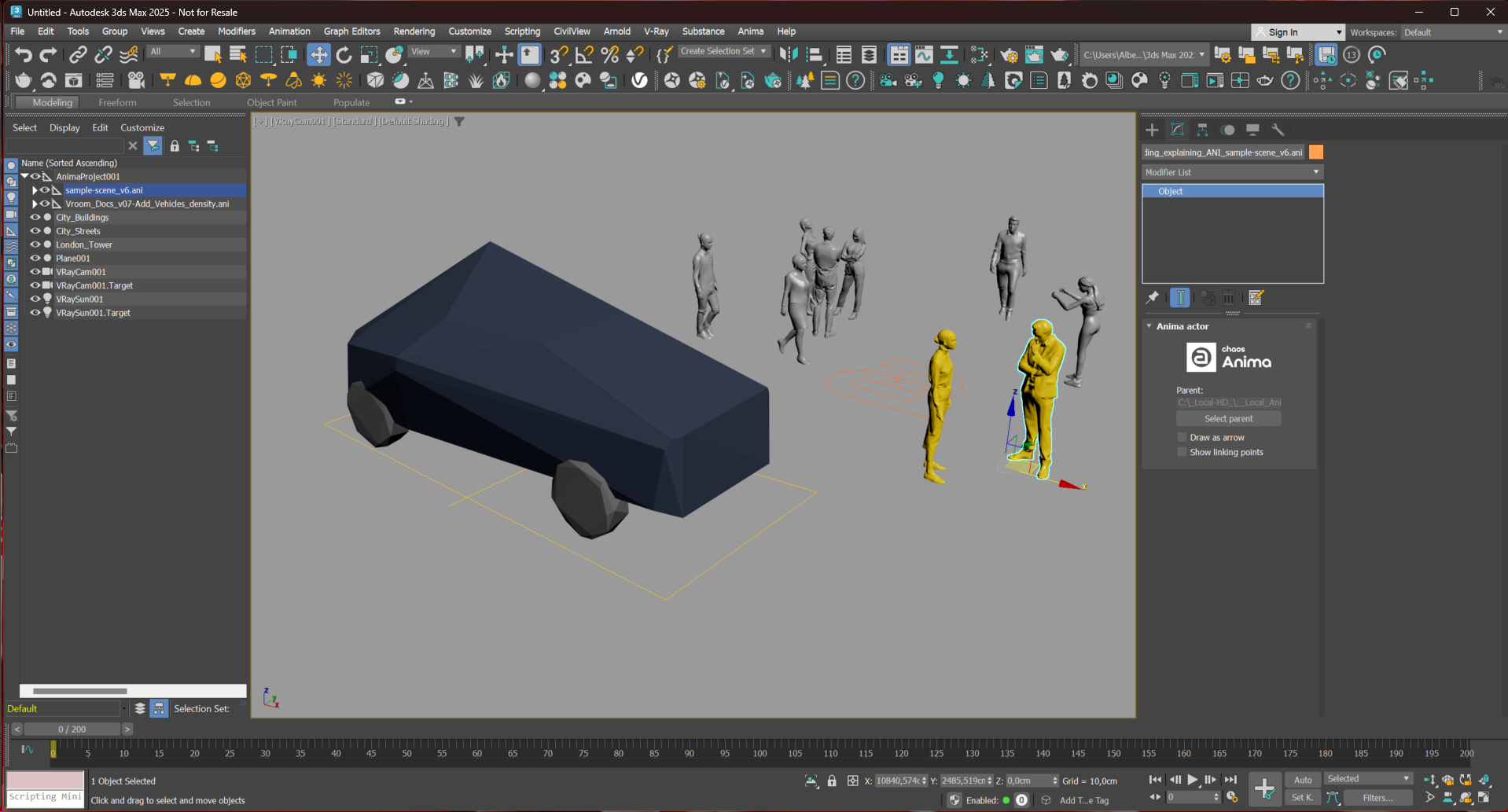Toggle visibility of the VRayCam001 row

point(35,272)
